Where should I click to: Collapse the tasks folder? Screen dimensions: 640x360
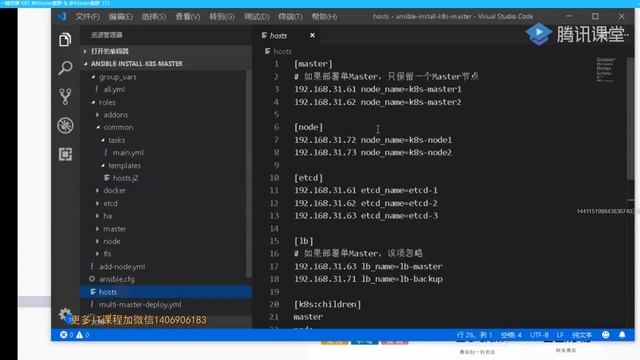click(x=102, y=140)
